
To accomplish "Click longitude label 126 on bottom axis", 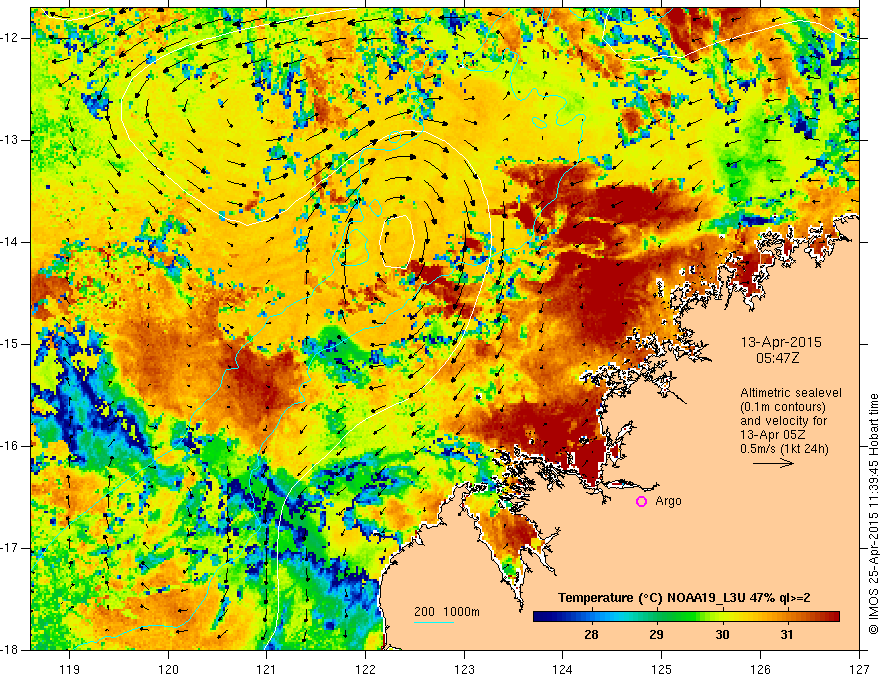I will point(760,669).
